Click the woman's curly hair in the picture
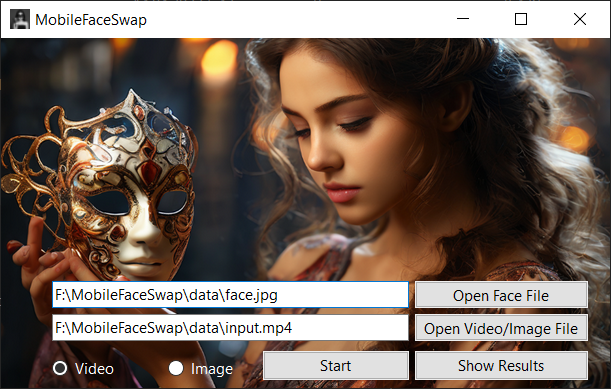 click(x=507, y=156)
